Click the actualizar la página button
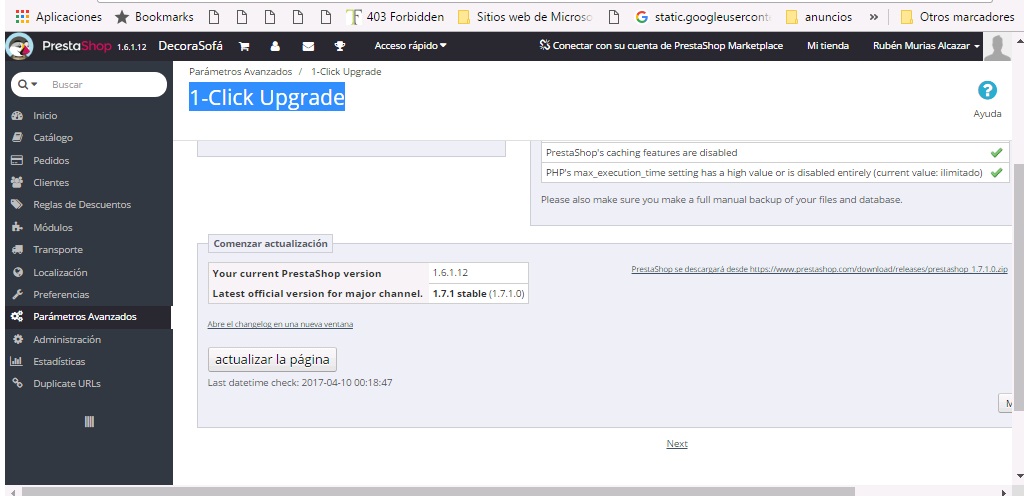Viewport: 1024px width, 496px height. (x=272, y=360)
